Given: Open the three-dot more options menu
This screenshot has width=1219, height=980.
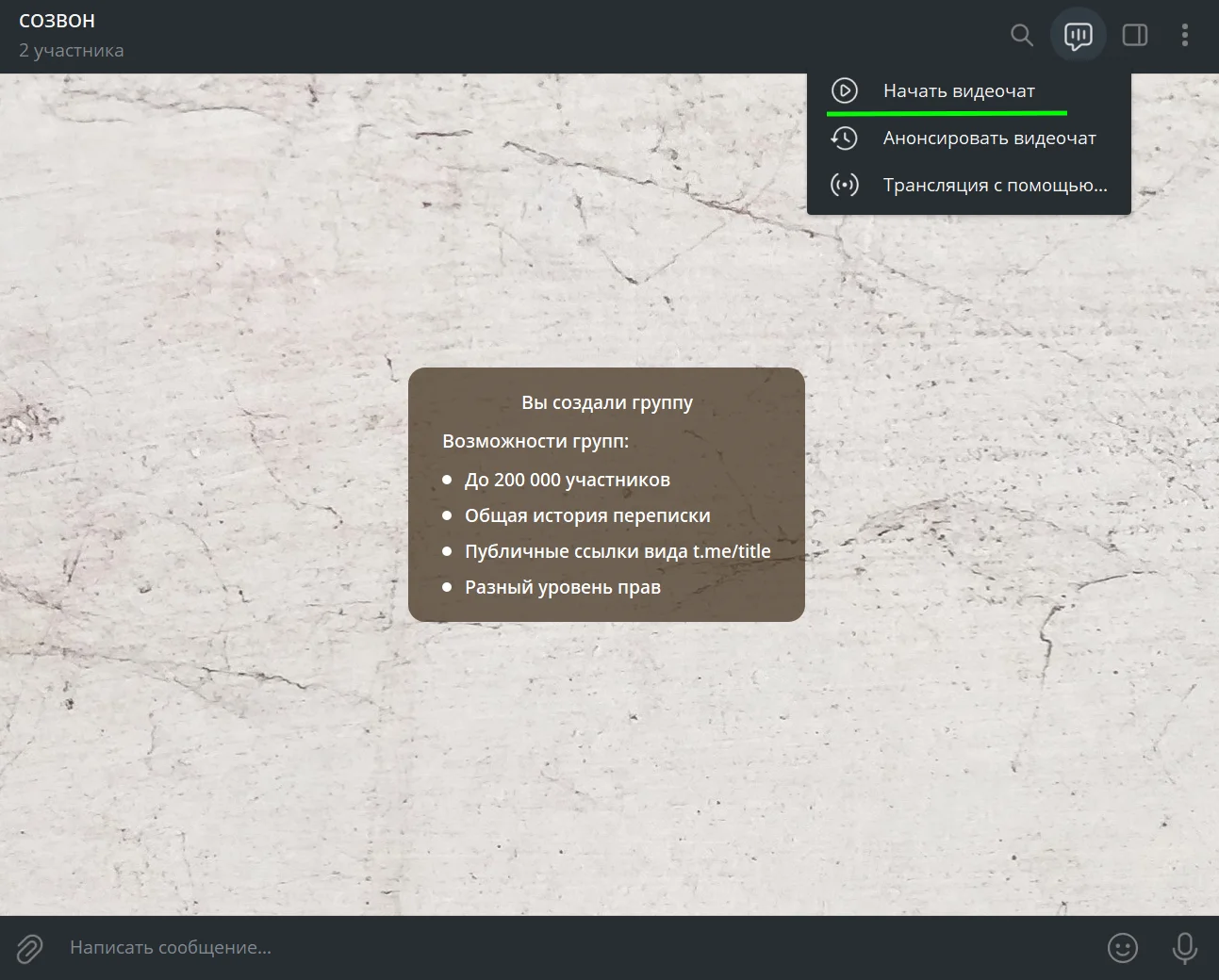Looking at the screenshot, I should 1185,36.
